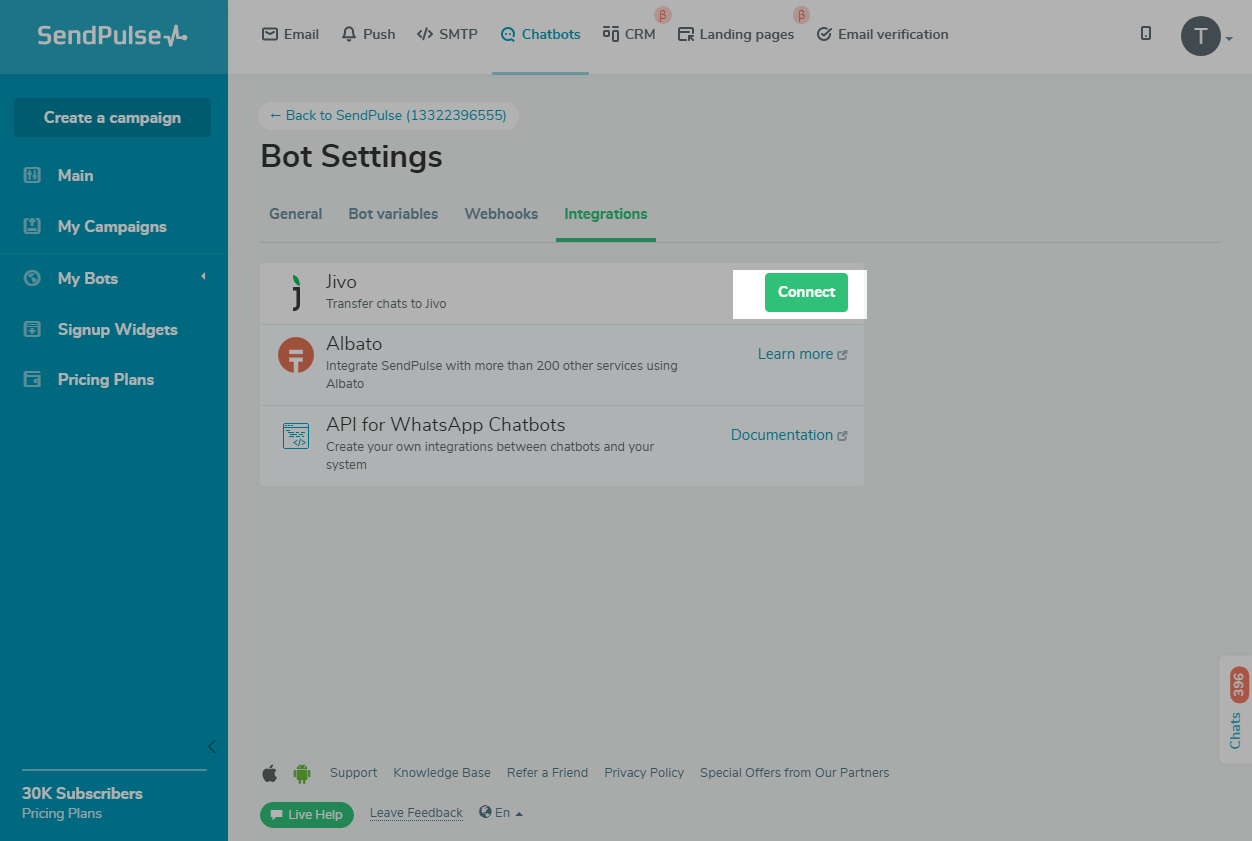Click the Jivo logo icon

pos(296,293)
